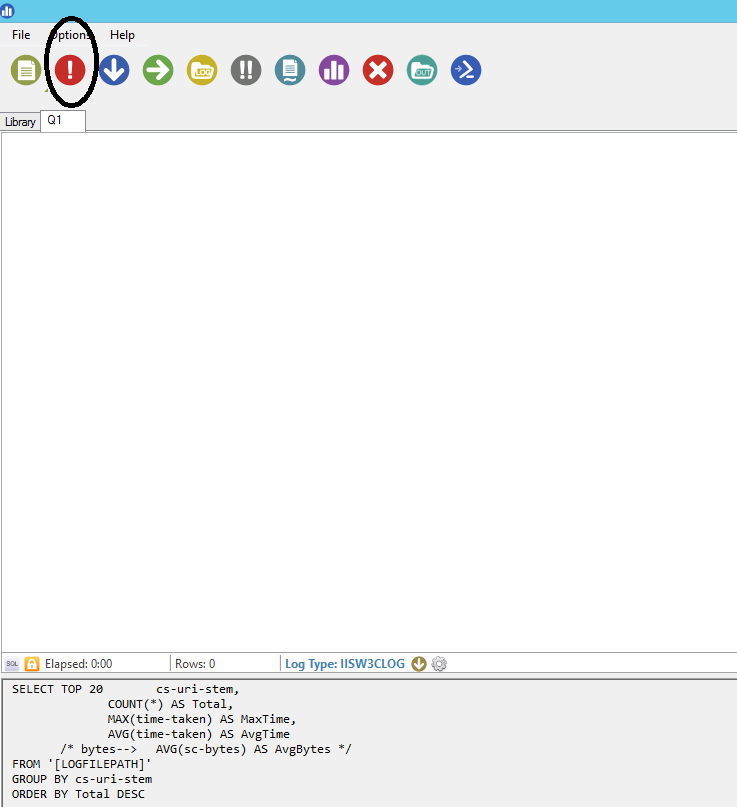Open the Options menu
The width and height of the screenshot is (737, 807).
click(71, 35)
